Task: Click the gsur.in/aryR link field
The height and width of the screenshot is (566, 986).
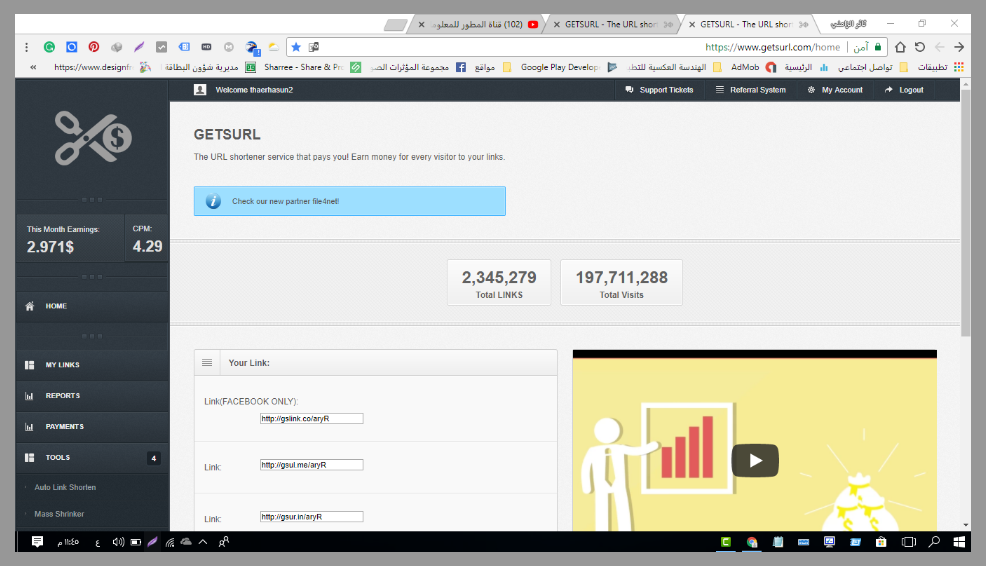Action: 311,517
